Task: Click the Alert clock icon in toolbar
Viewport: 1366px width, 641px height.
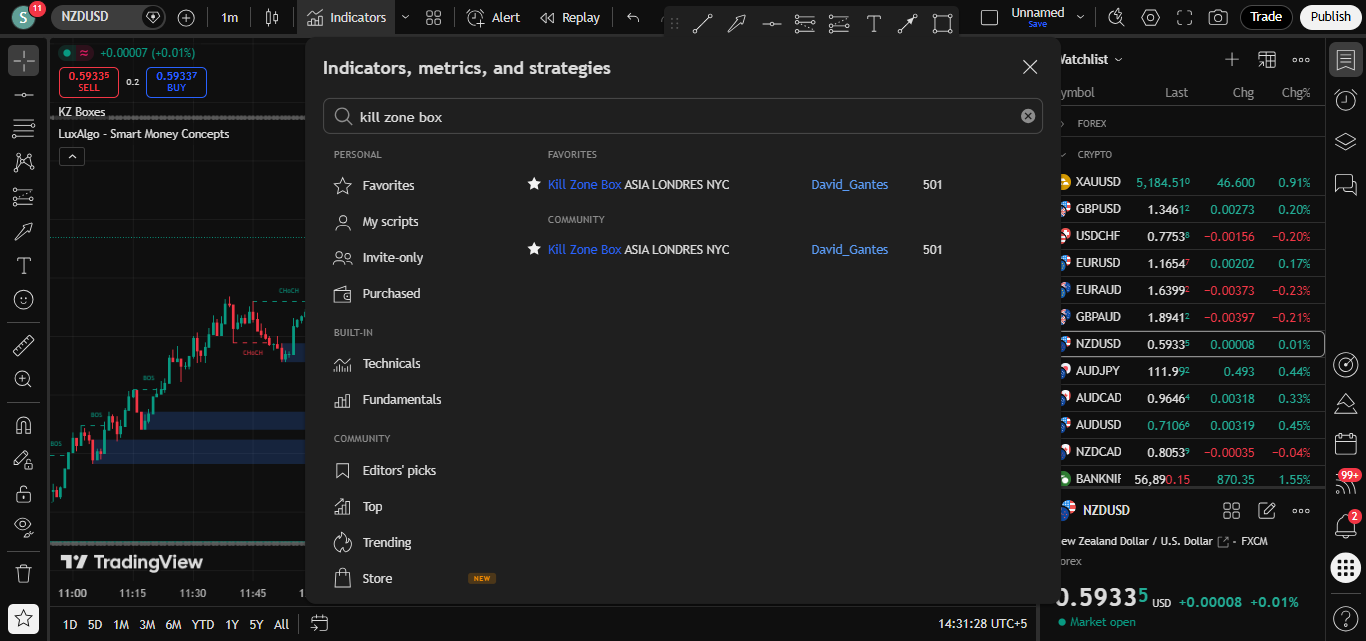Action: tap(476, 17)
